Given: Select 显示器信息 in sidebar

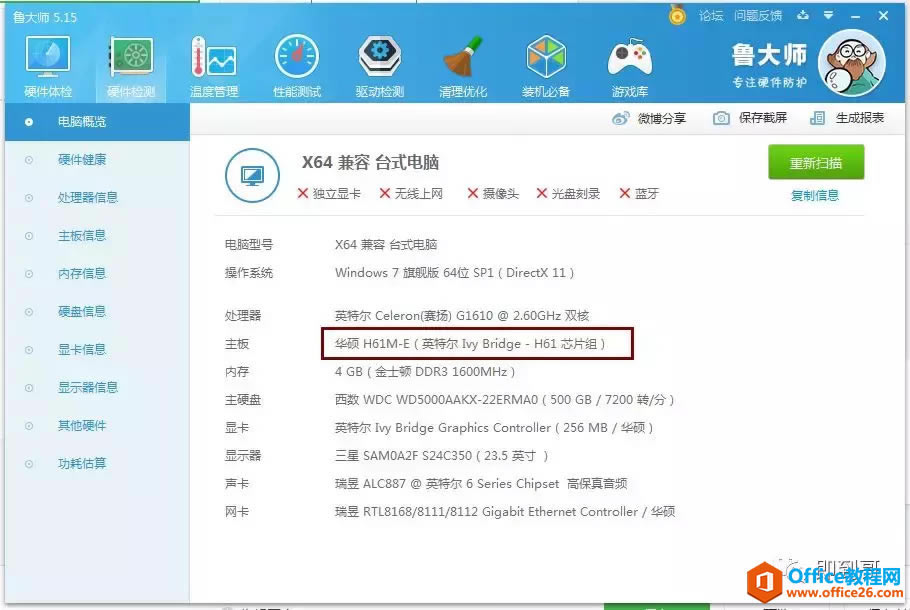Looking at the screenshot, I should pyautogui.click(x=97, y=388).
